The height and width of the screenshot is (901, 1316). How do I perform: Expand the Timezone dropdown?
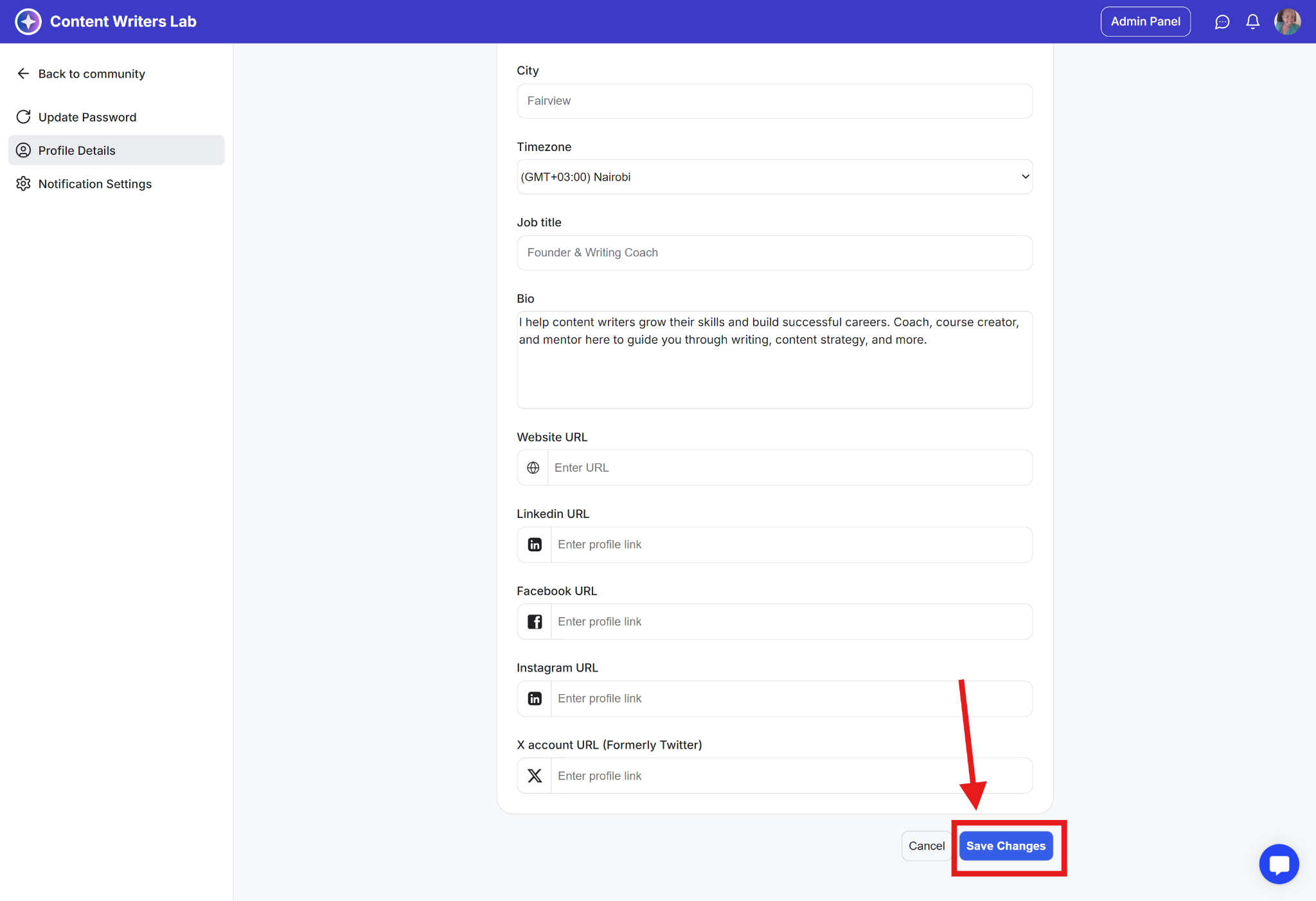[774, 177]
